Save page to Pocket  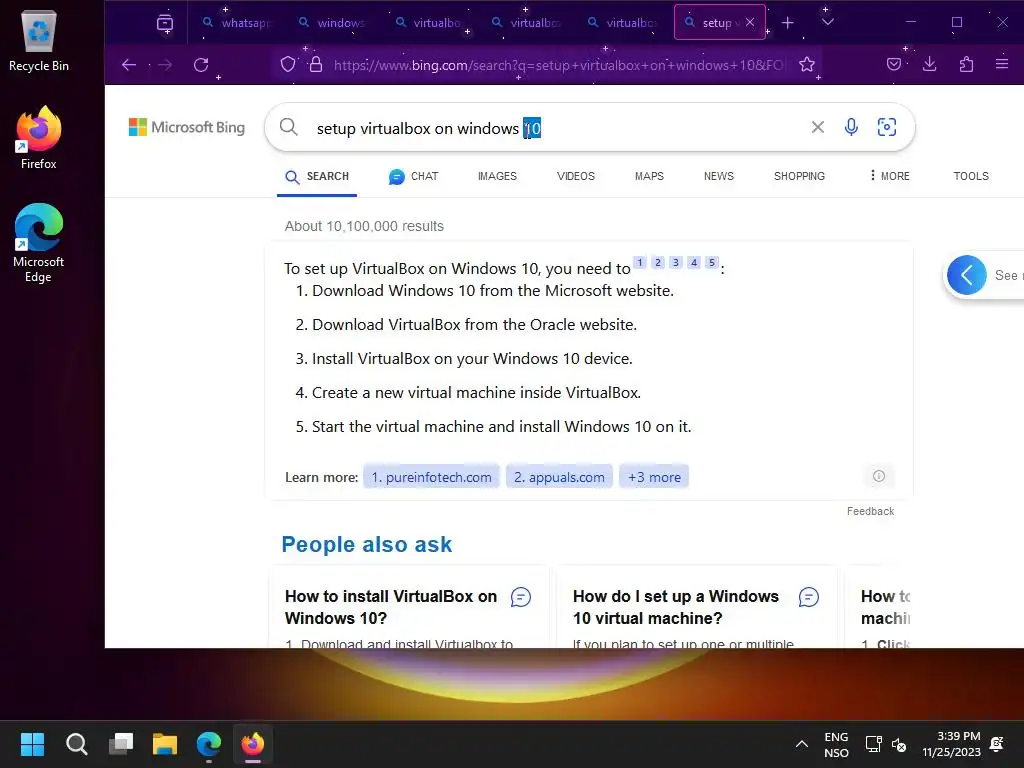click(x=894, y=64)
